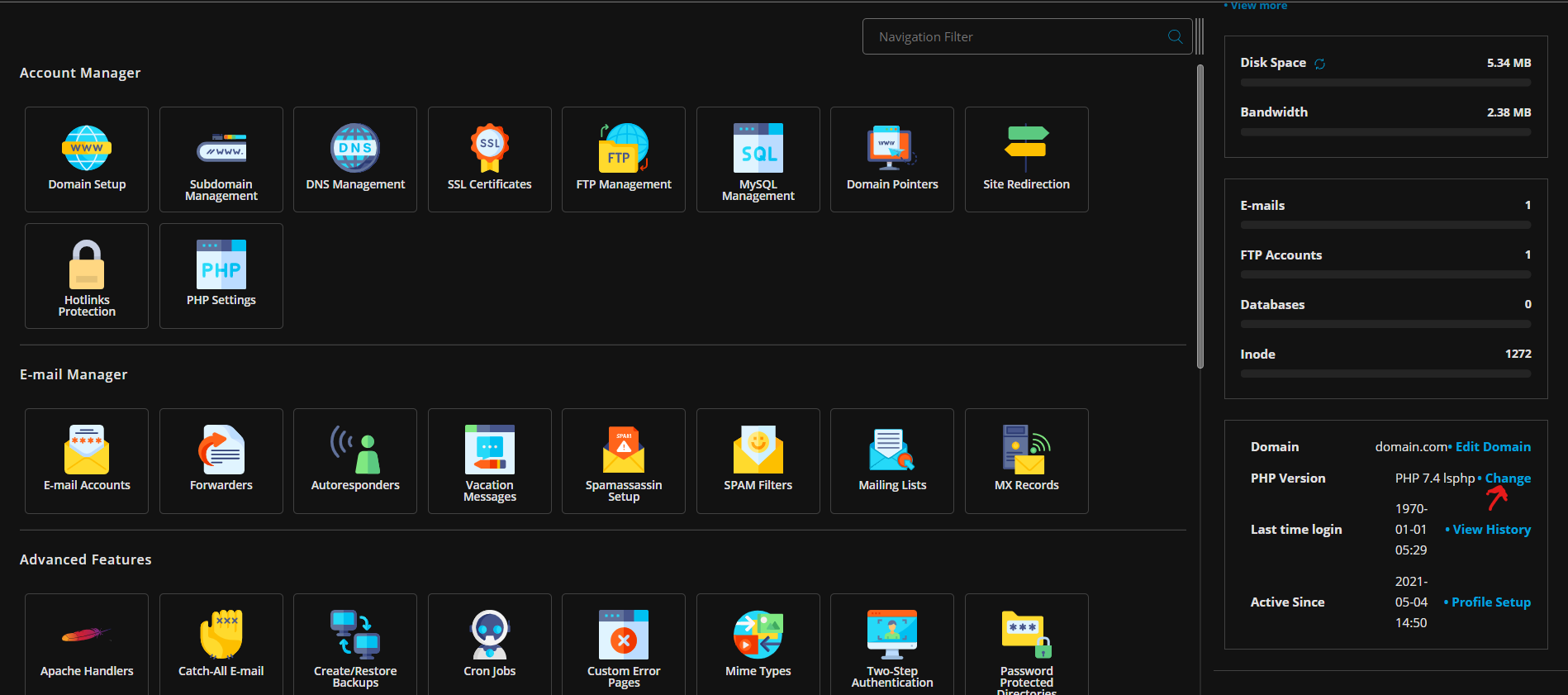Open DNS Management
Screen dimensions: 1568x695
[x=355, y=159]
